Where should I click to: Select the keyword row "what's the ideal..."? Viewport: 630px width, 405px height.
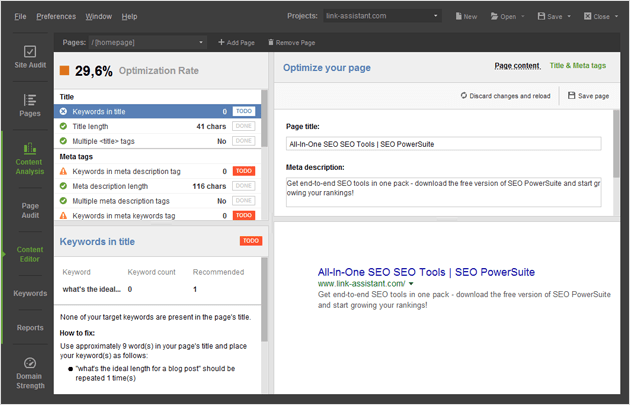point(158,289)
